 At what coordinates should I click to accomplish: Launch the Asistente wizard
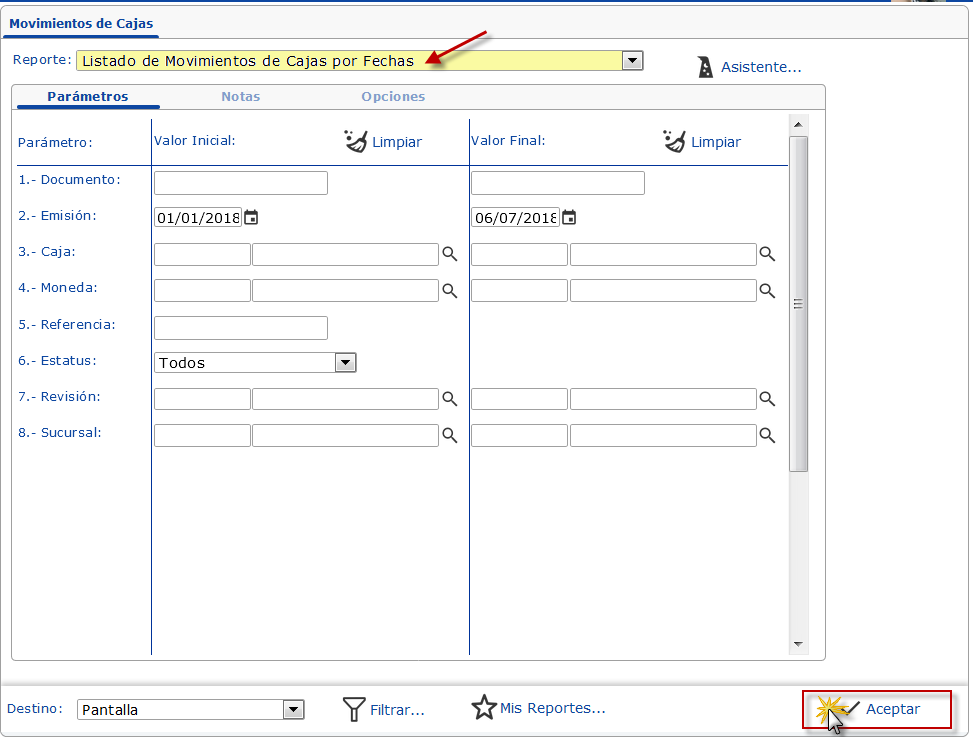749,67
